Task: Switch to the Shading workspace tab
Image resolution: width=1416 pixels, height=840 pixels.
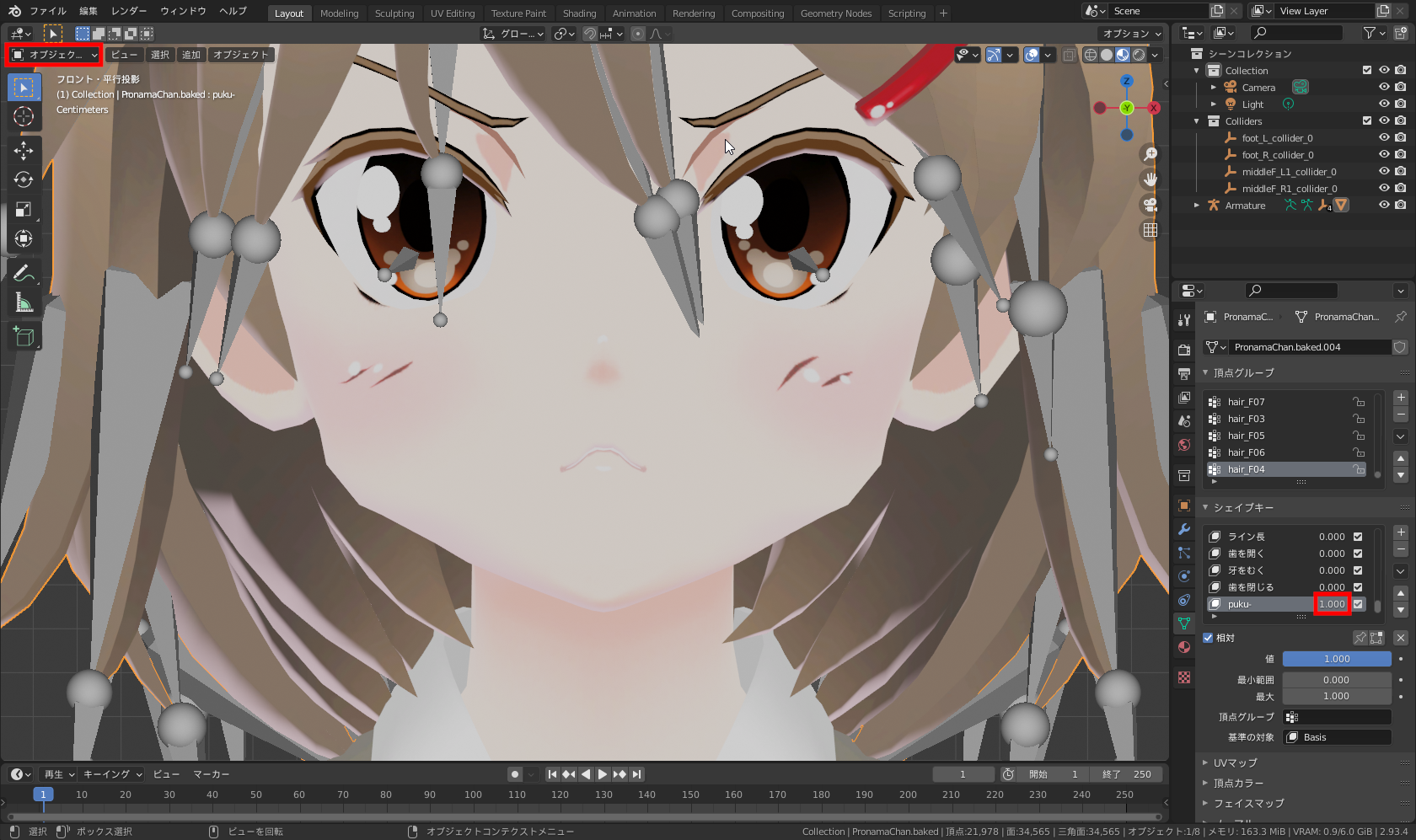Action: (x=579, y=13)
